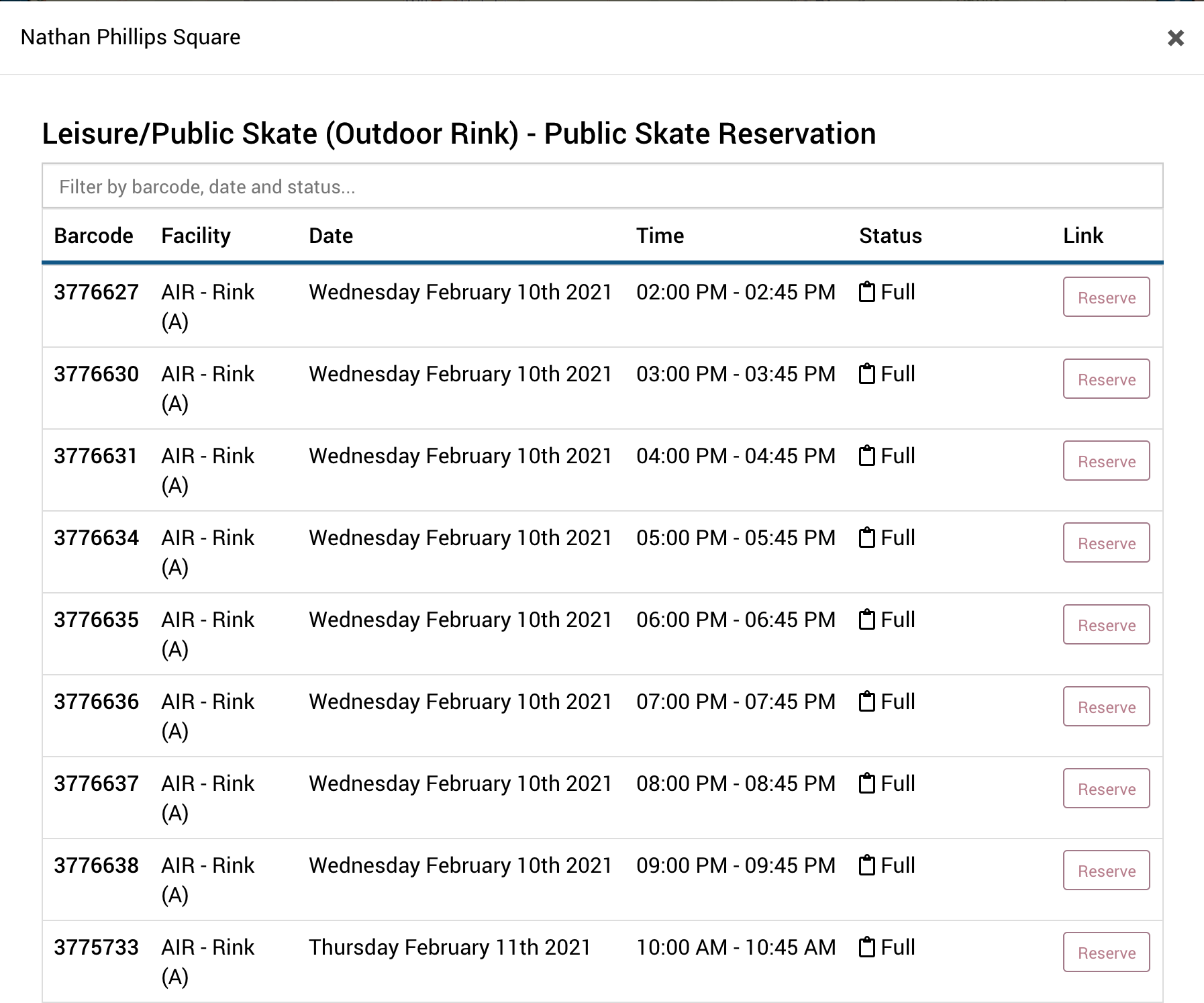The image size is (1204, 1003).
Task: Reserve the 08:00 PM - 08:45 PM slot
Action: (x=1106, y=788)
